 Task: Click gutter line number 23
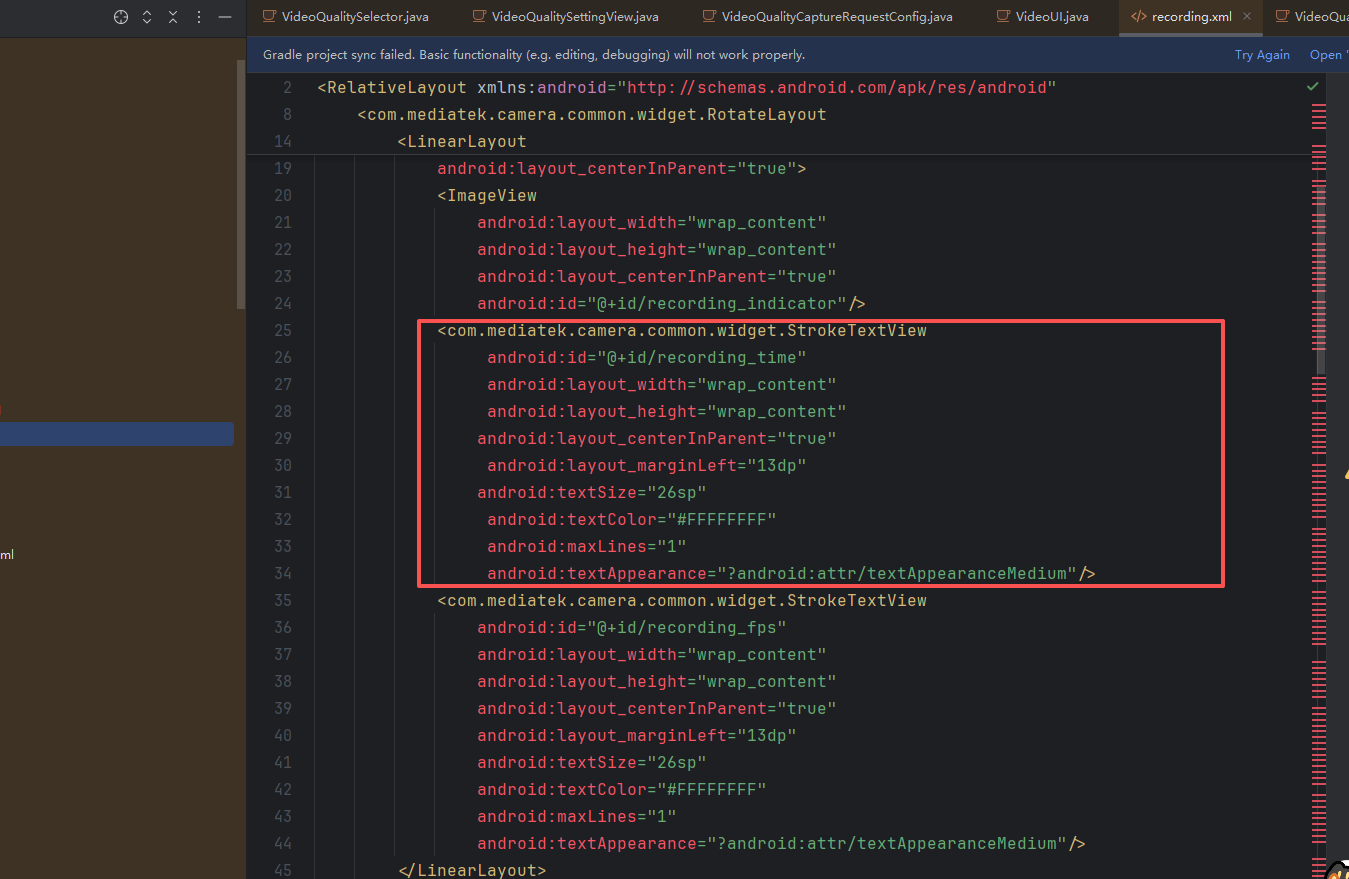click(282, 277)
